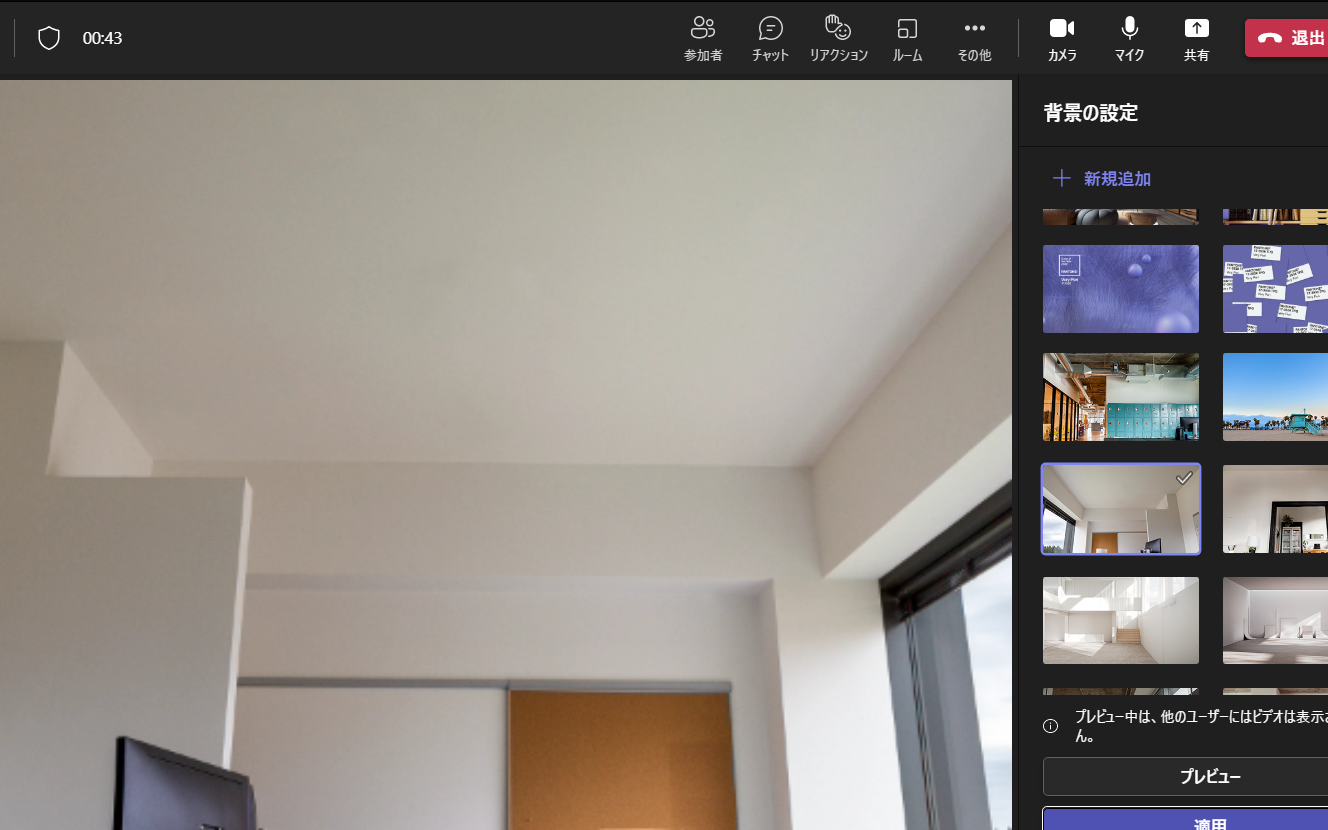1328x830 pixels.
Task: Select the teal lockers office background thumbnail
Action: pos(1120,397)
